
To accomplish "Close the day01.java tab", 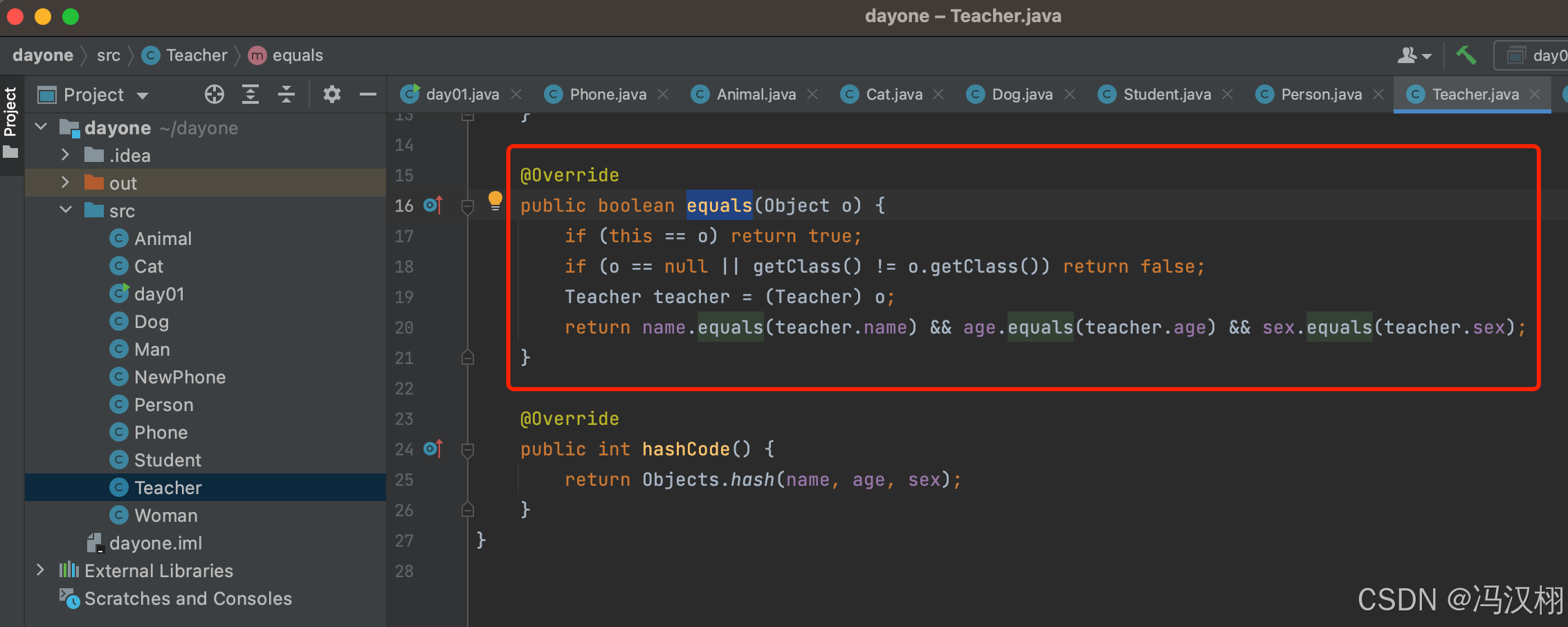I will click(516, 94).
